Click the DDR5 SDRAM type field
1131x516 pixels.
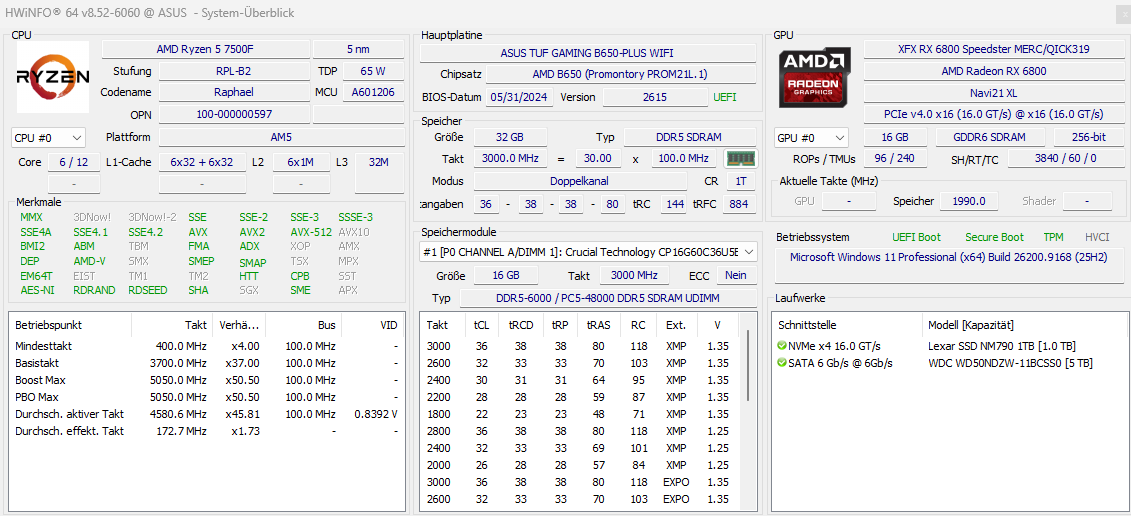[690, 137]
